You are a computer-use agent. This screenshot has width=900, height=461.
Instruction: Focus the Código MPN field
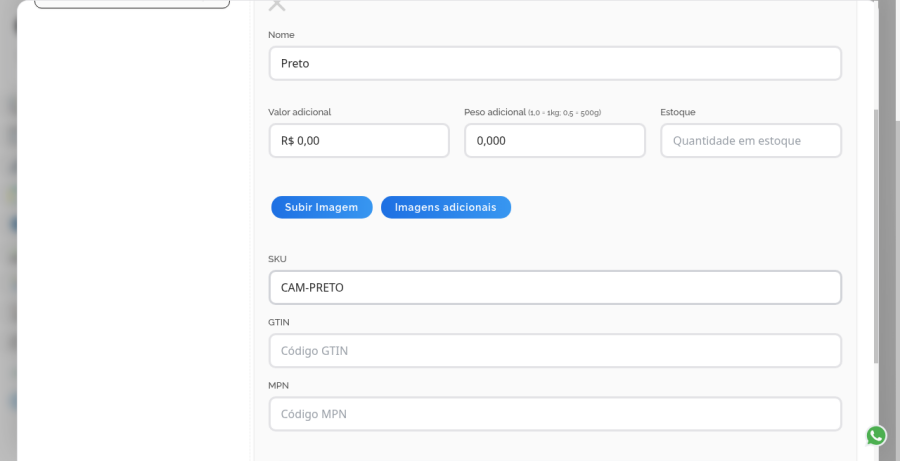pyautogui.click(x=555, y=414)
